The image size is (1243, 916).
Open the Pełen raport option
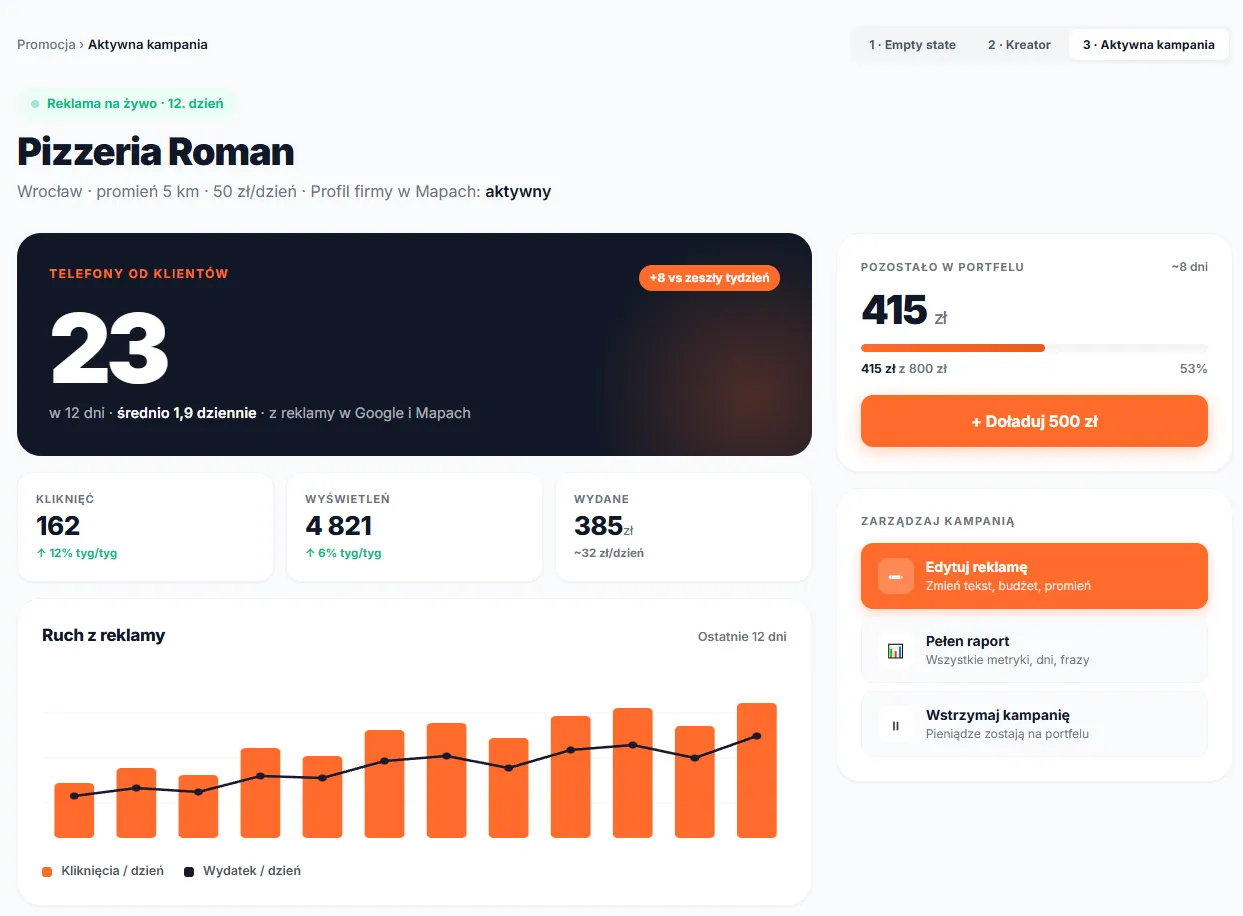[1034, 650]
